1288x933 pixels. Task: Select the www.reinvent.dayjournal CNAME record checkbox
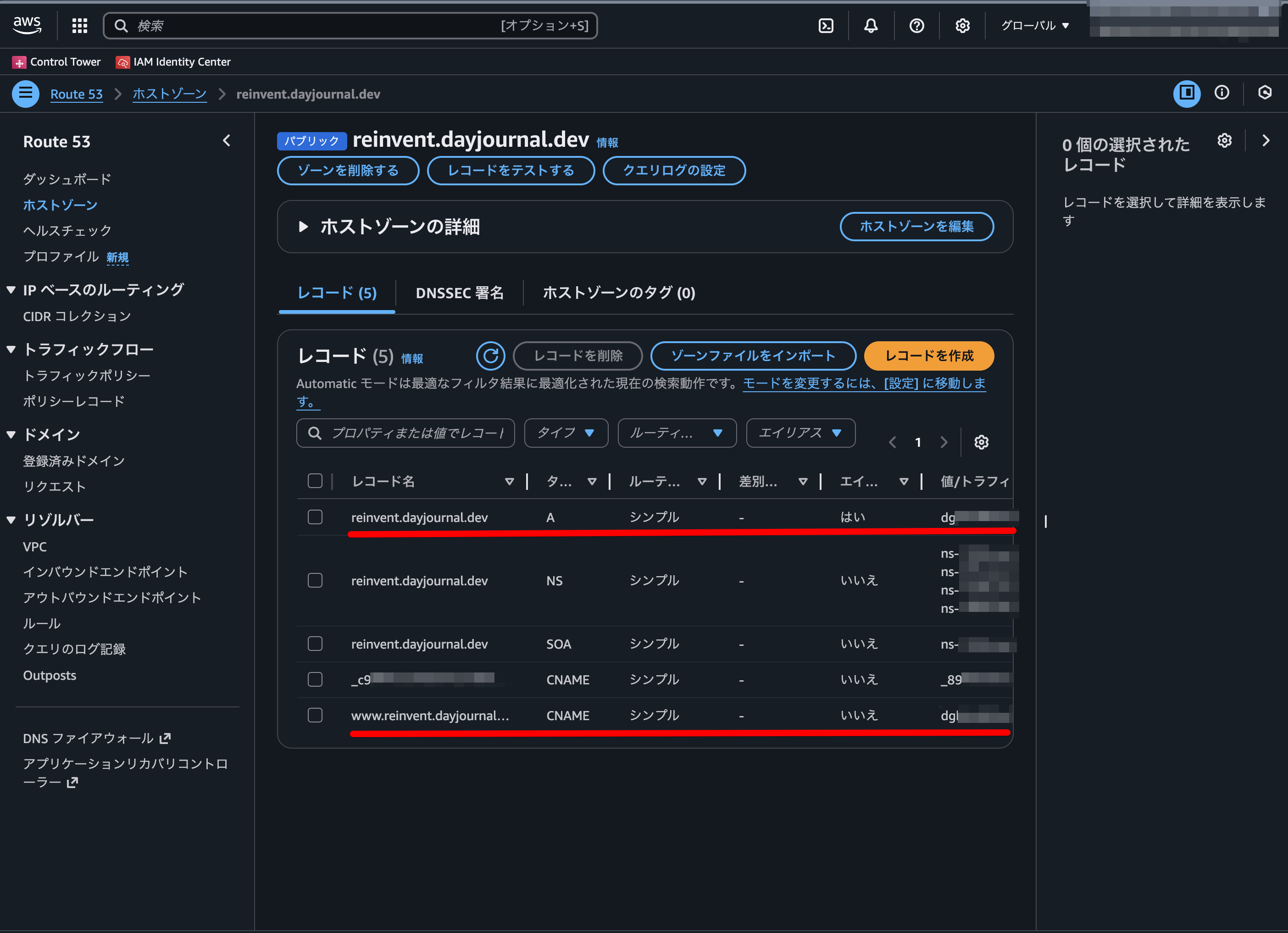(x=315, y=715)
